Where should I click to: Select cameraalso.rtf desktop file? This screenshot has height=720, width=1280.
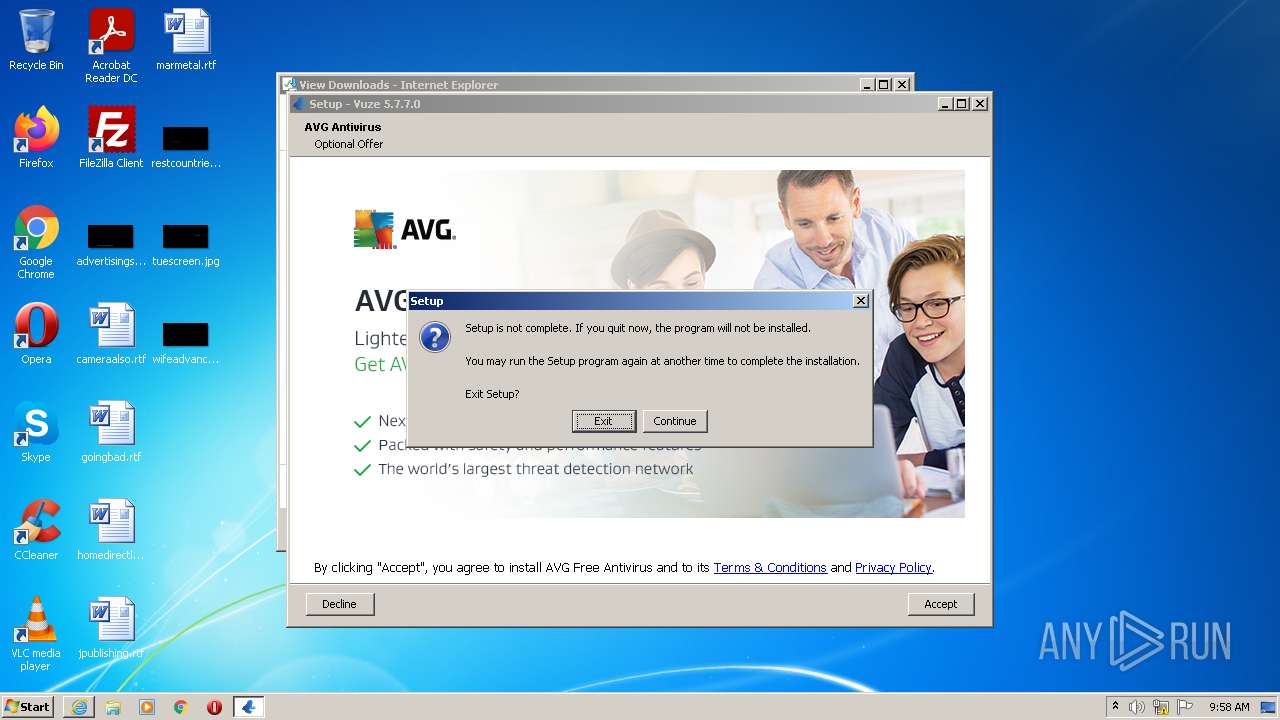111,334
